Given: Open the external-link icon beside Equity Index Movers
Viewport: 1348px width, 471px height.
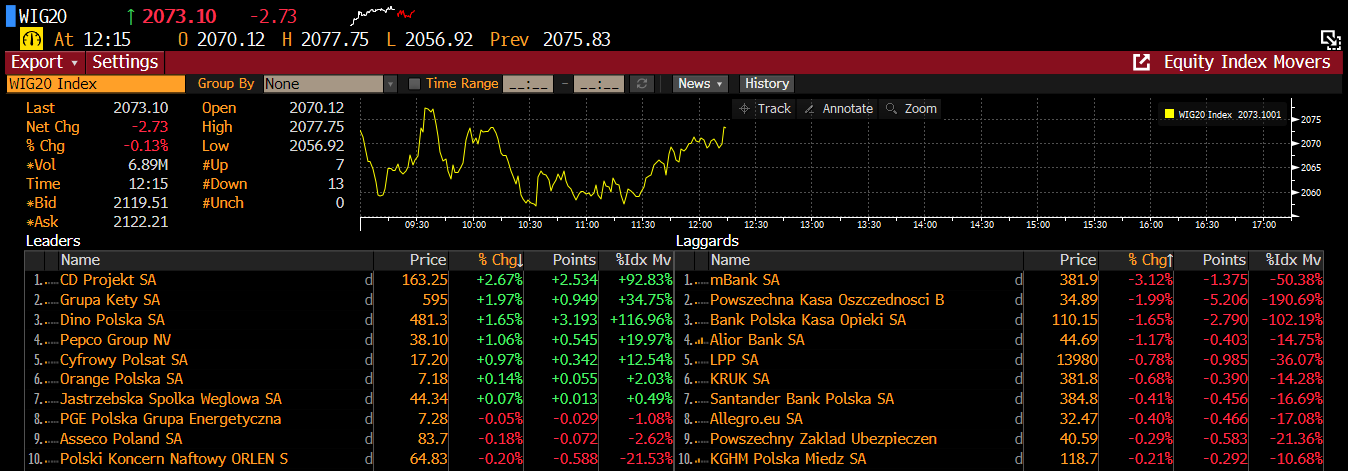Looking at the screenshot, I should [1141, 62].
